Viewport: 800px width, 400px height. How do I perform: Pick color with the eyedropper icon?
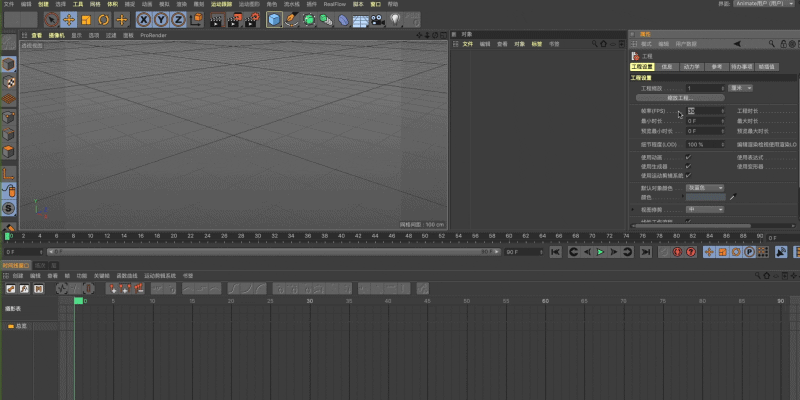click(x=733, y=197)
